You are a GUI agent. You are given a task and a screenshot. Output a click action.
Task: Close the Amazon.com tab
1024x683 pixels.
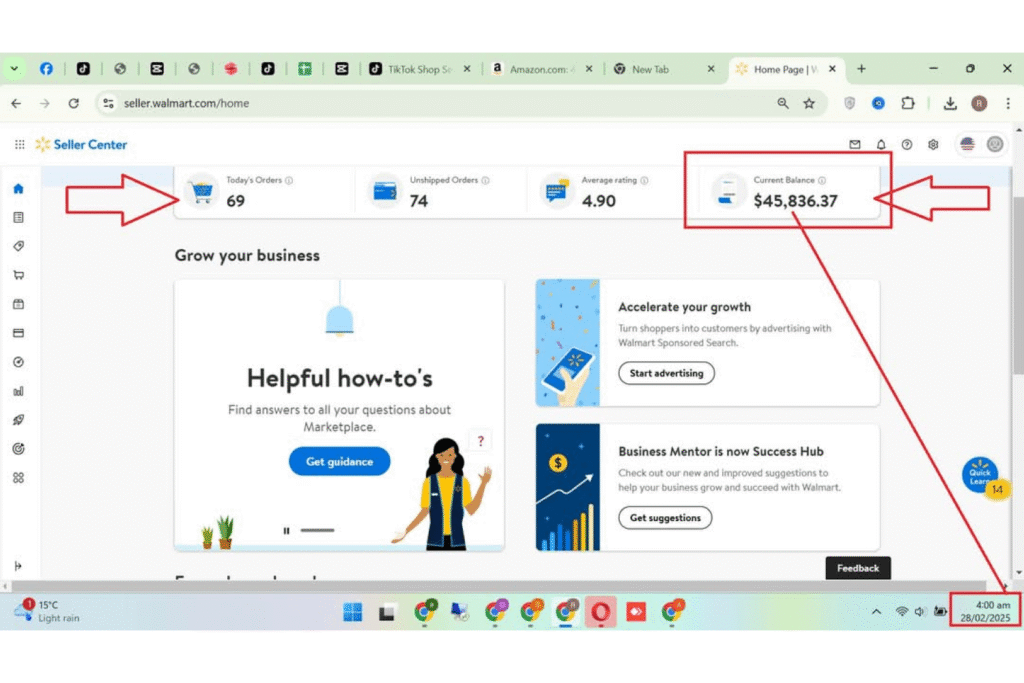coord(589,69)
